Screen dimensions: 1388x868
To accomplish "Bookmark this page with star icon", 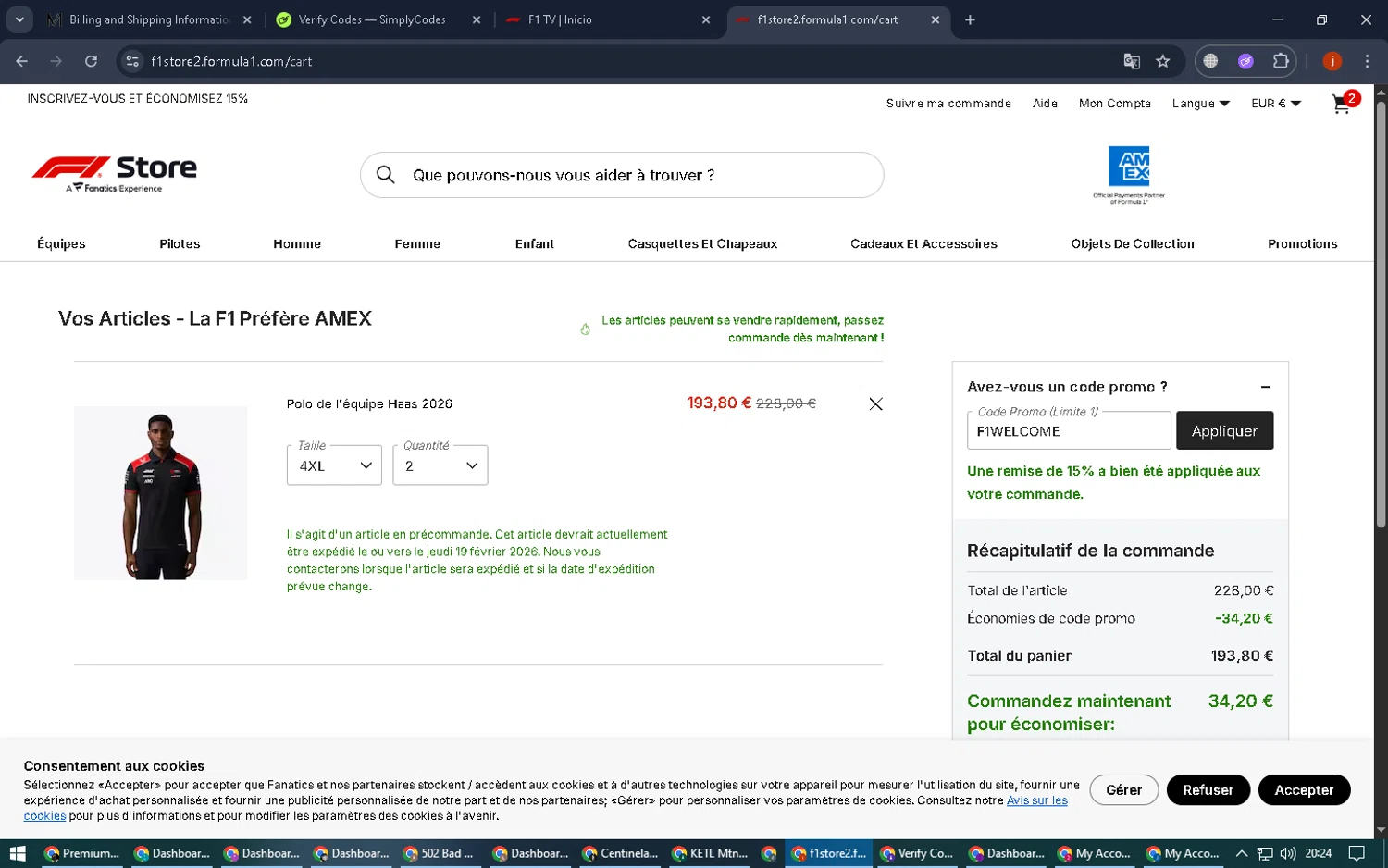I will (1163, 61).
